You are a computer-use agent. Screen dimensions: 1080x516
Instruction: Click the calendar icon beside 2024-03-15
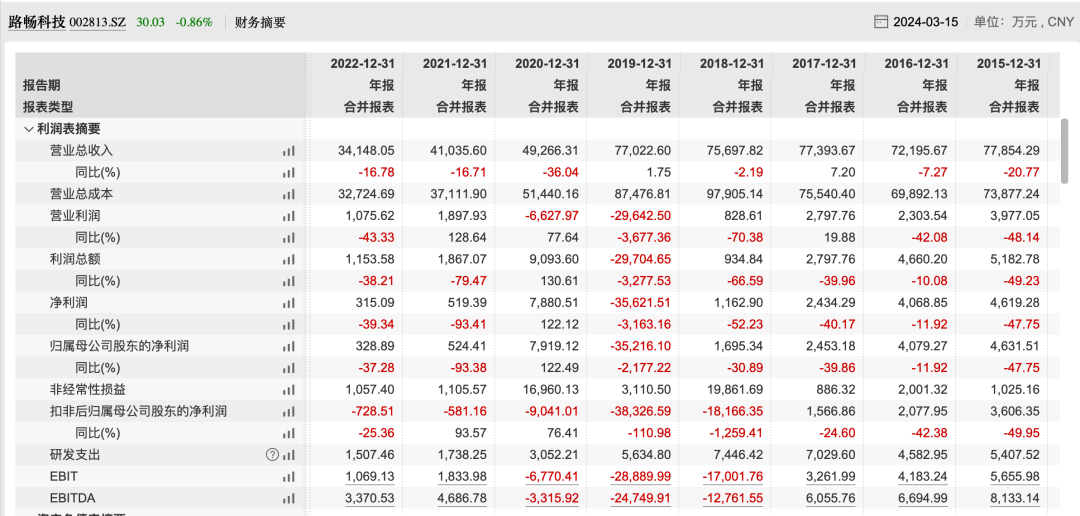click(881, 21)
